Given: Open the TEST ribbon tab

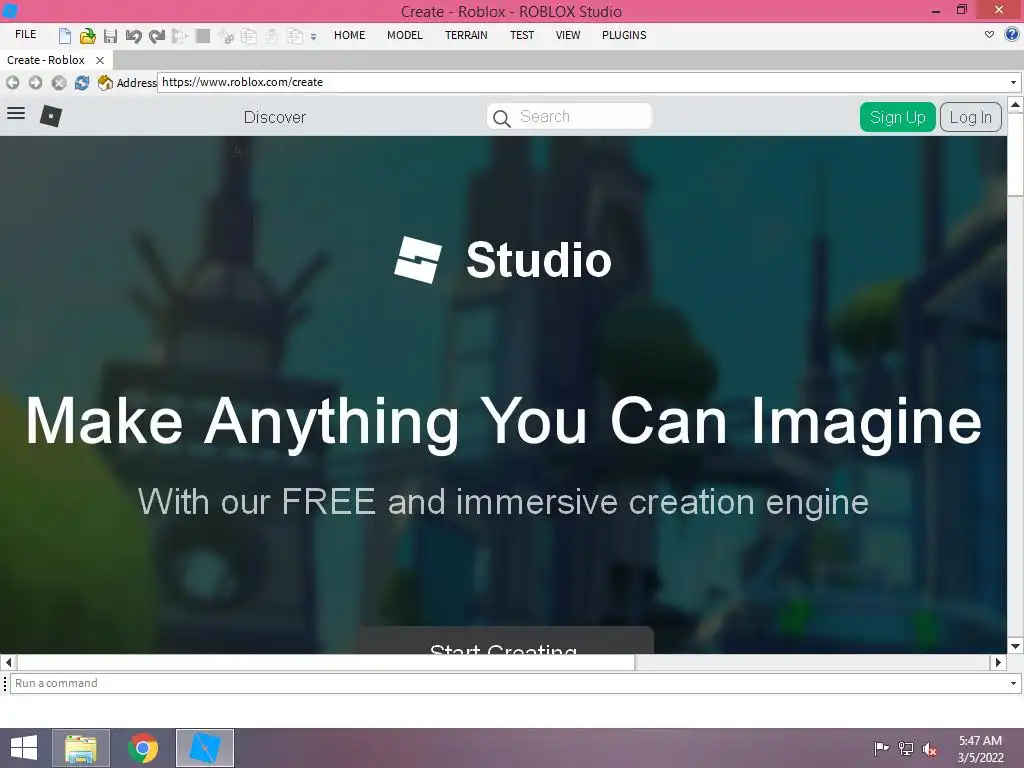Looking at the screenshot, I should click(x=522, y=35).
